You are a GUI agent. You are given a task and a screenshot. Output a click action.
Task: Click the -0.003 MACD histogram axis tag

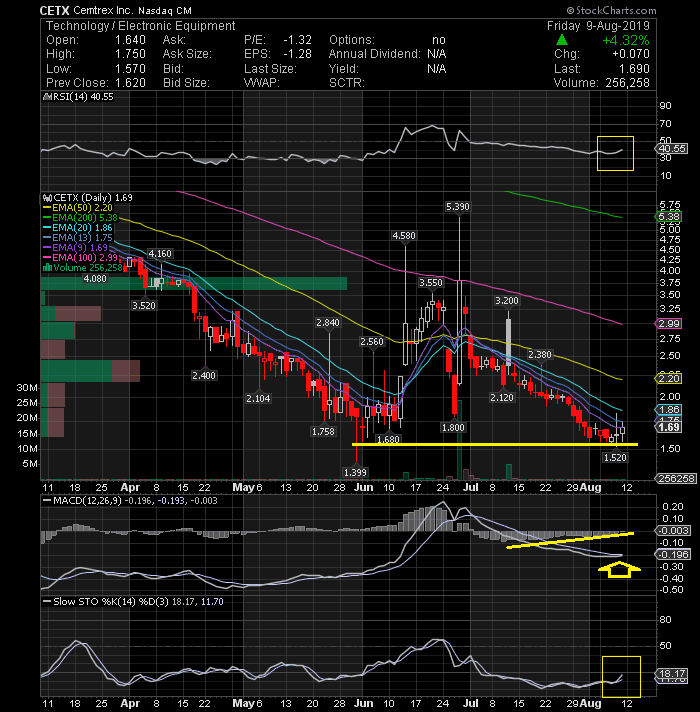pyautogui.click(x=673, y=531)
